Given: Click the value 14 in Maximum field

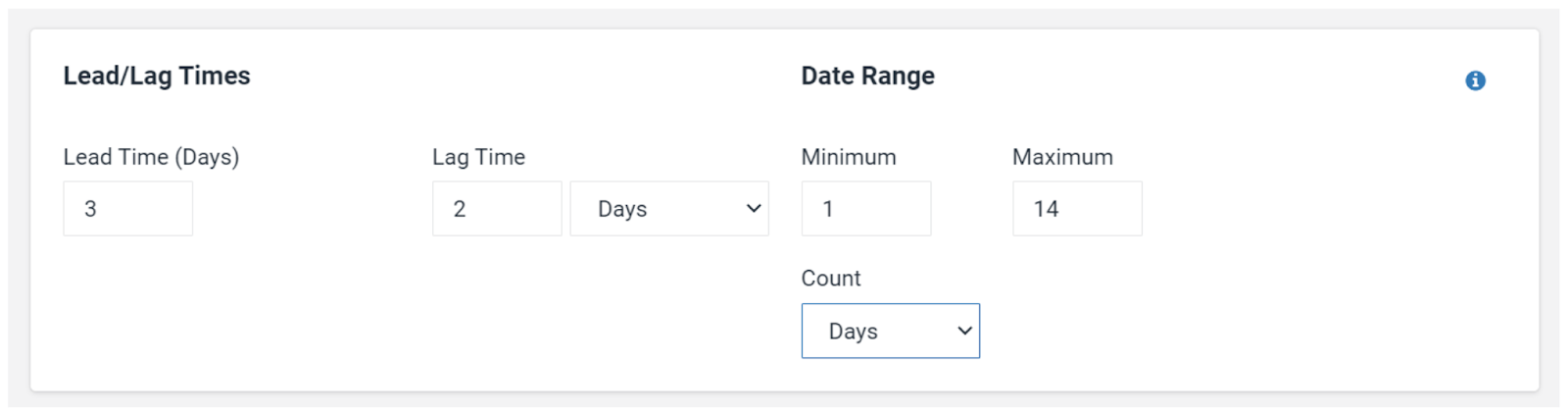Looking at the screenshot, I should tap(1047, 209).
